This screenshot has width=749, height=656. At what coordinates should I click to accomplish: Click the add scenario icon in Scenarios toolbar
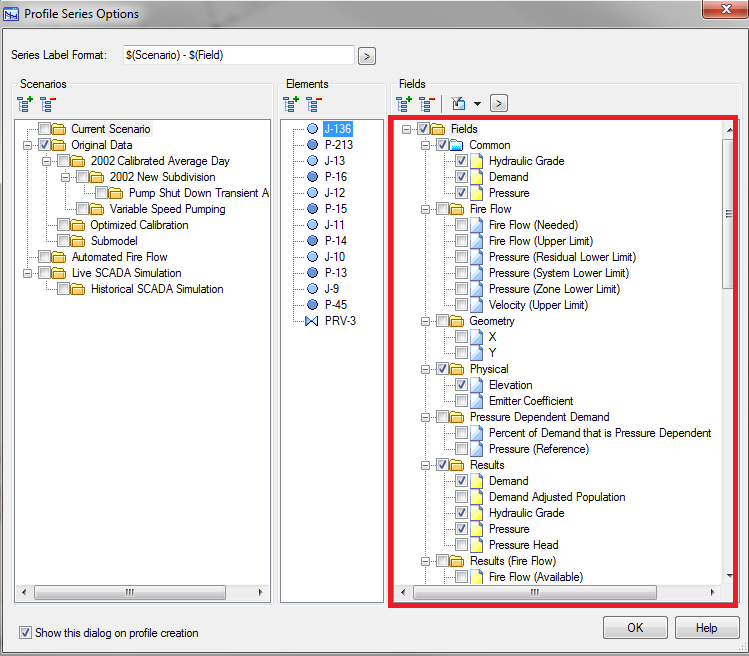[x=25, y=104]
